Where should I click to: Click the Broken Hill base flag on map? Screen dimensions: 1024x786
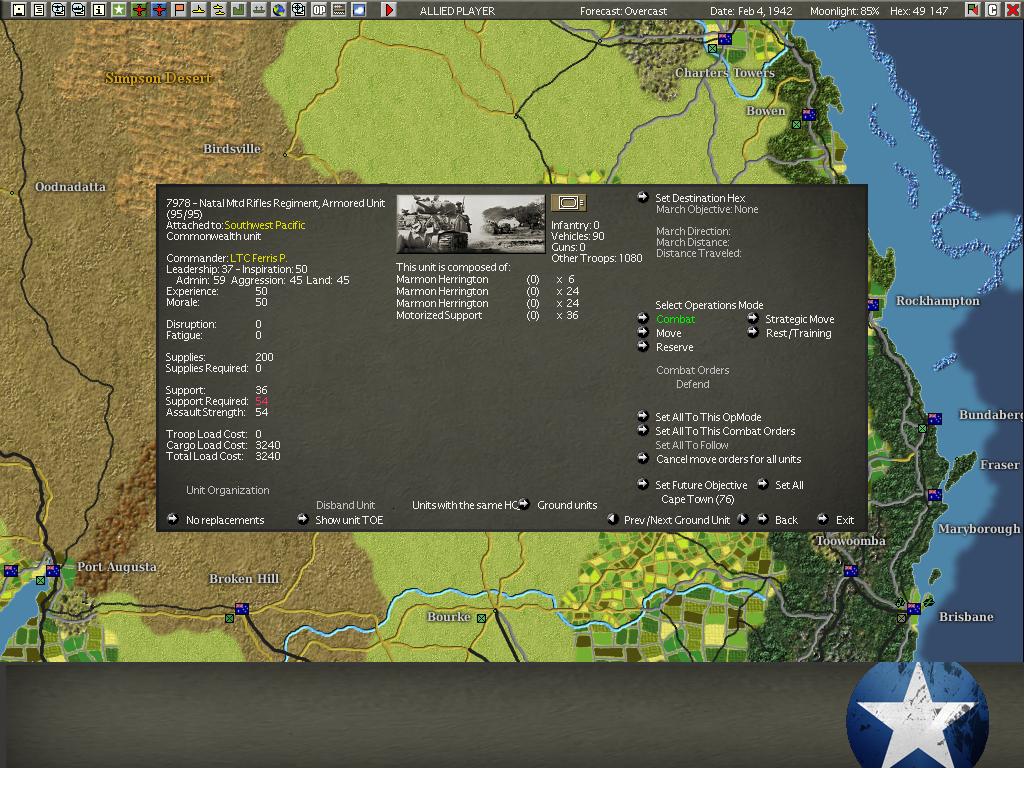tap(242, 608)
